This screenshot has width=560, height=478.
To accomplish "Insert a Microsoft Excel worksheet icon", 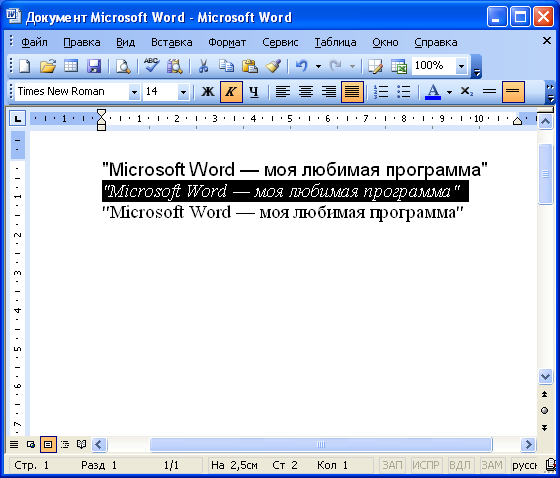I will (x=399, y=66).
